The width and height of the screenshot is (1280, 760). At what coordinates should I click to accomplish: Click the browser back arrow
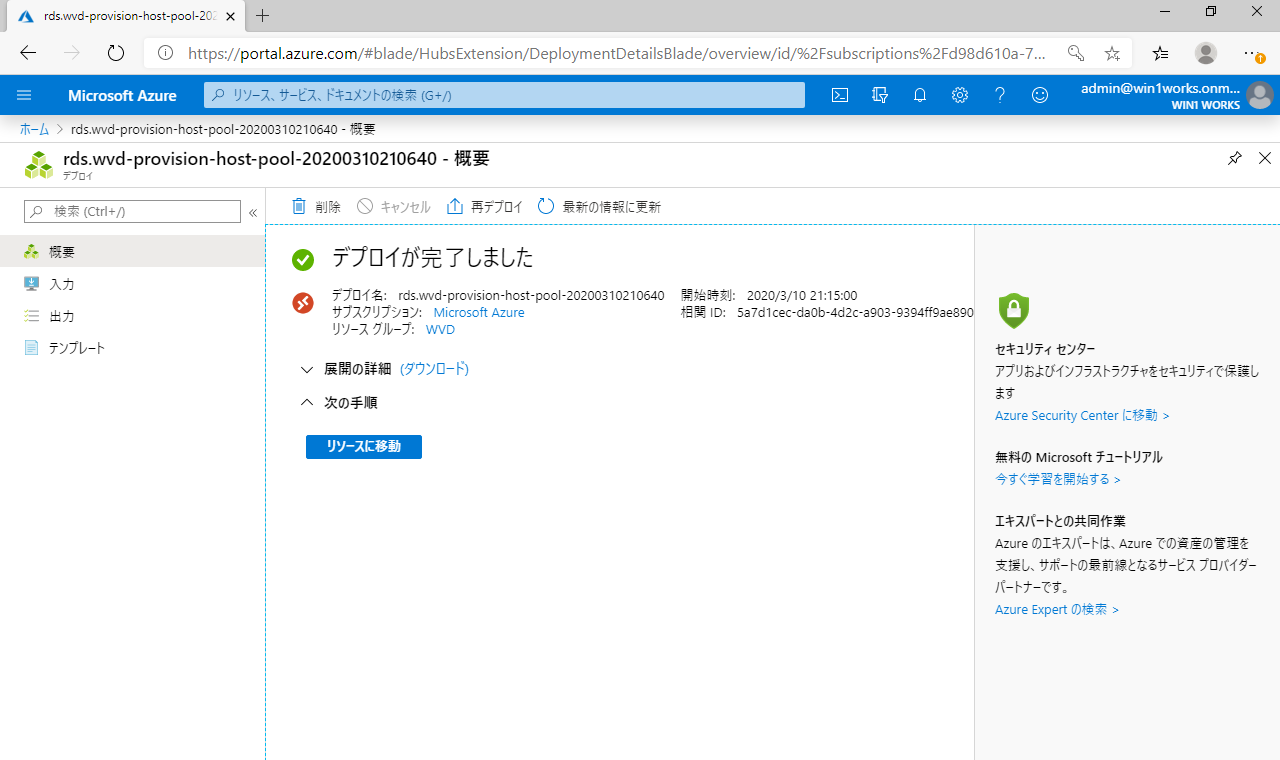click(28, 53)
